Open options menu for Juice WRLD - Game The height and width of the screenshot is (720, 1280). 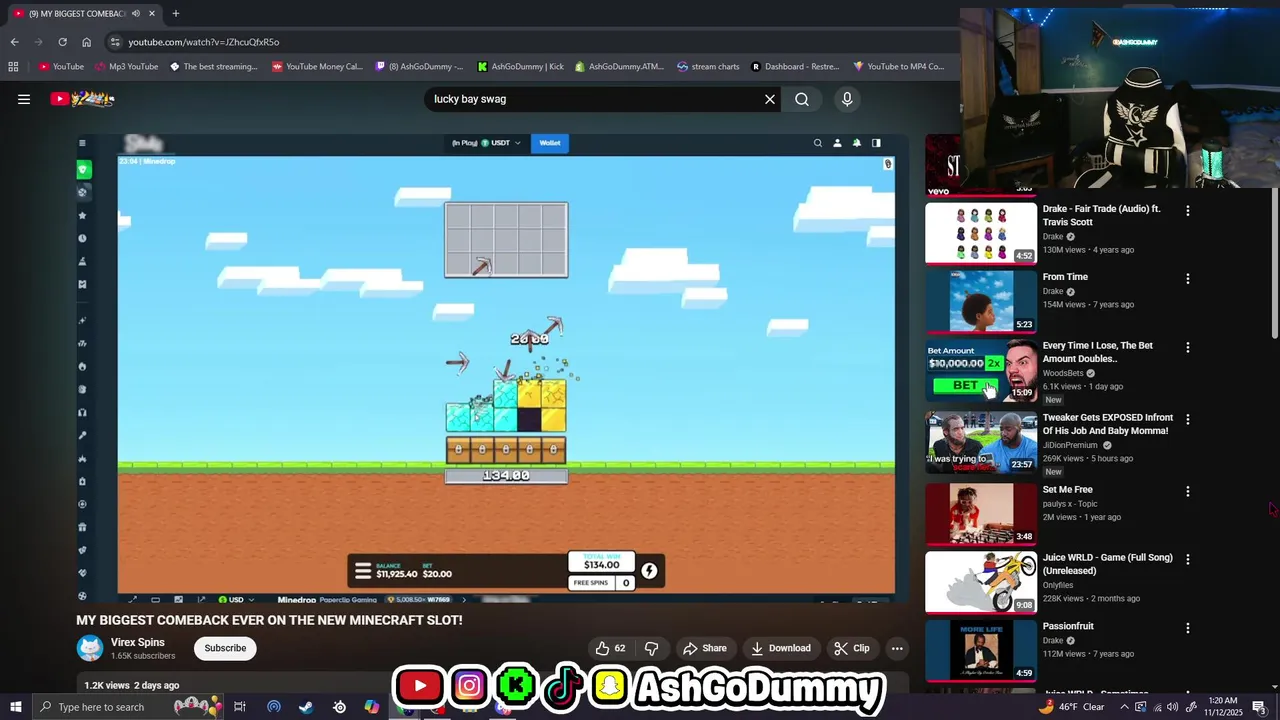pyautogui.click(x=1188, y=560)
